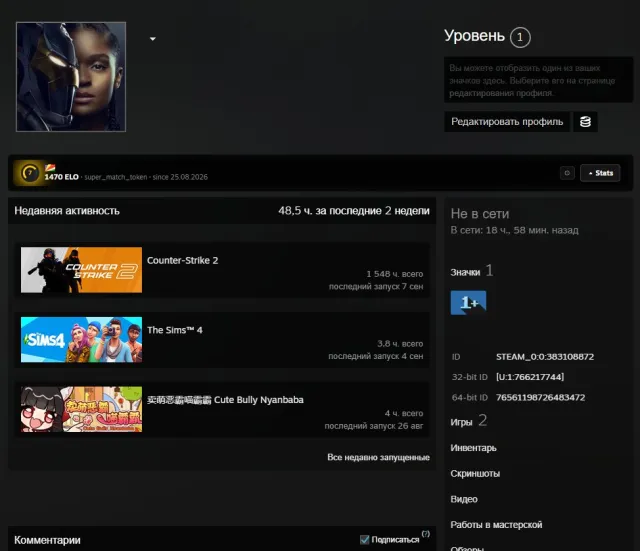Open the Steam points coins icon button
This screenshot has width=640, height=551.
[585, 122]
